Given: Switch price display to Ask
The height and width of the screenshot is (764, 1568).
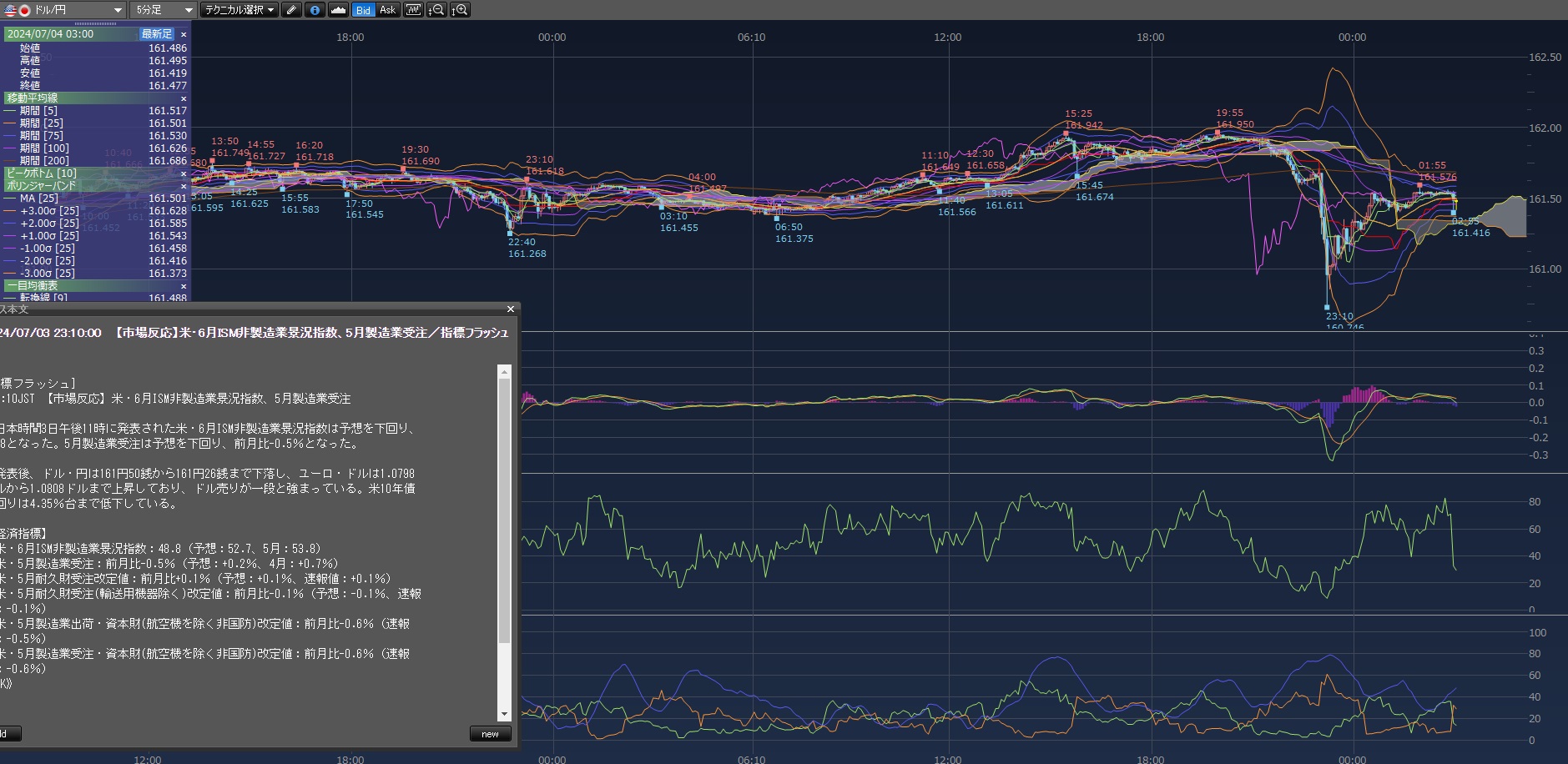Looking at the screenshot, I should point(387,10).
